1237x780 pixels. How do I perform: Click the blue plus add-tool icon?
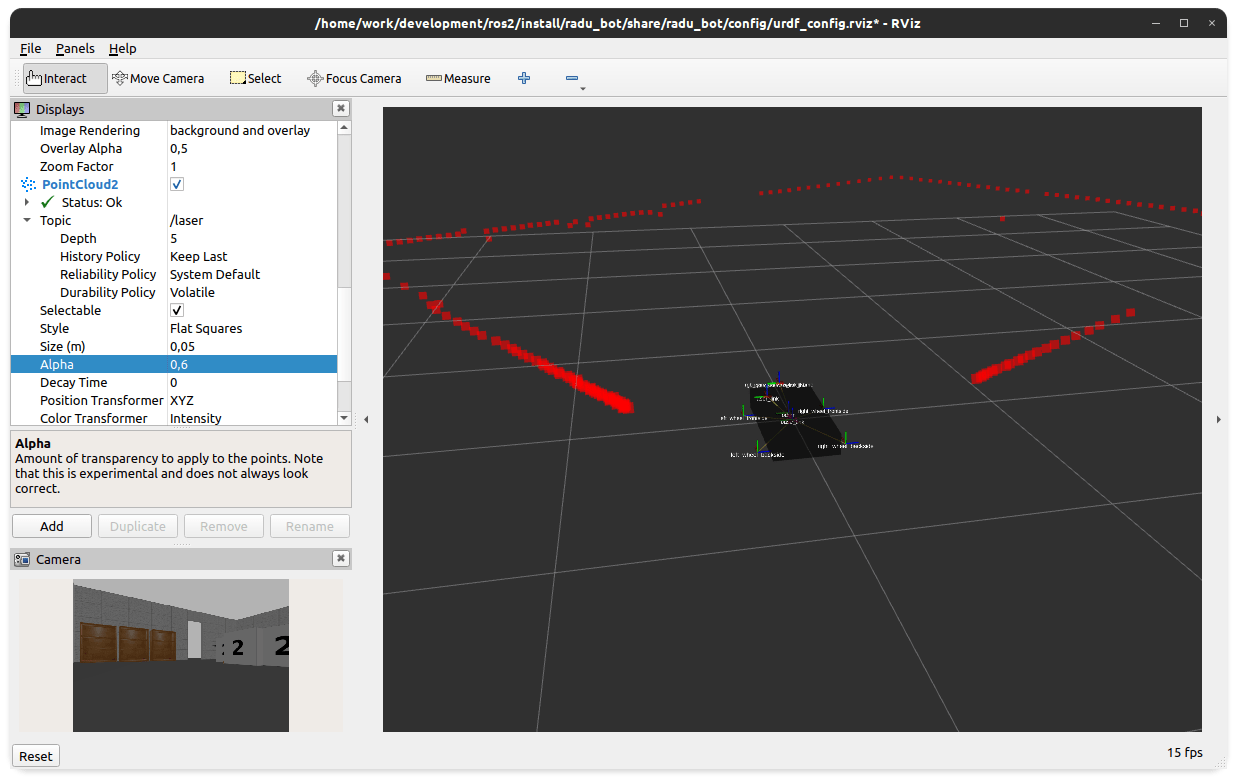click(x=524, y=78)
